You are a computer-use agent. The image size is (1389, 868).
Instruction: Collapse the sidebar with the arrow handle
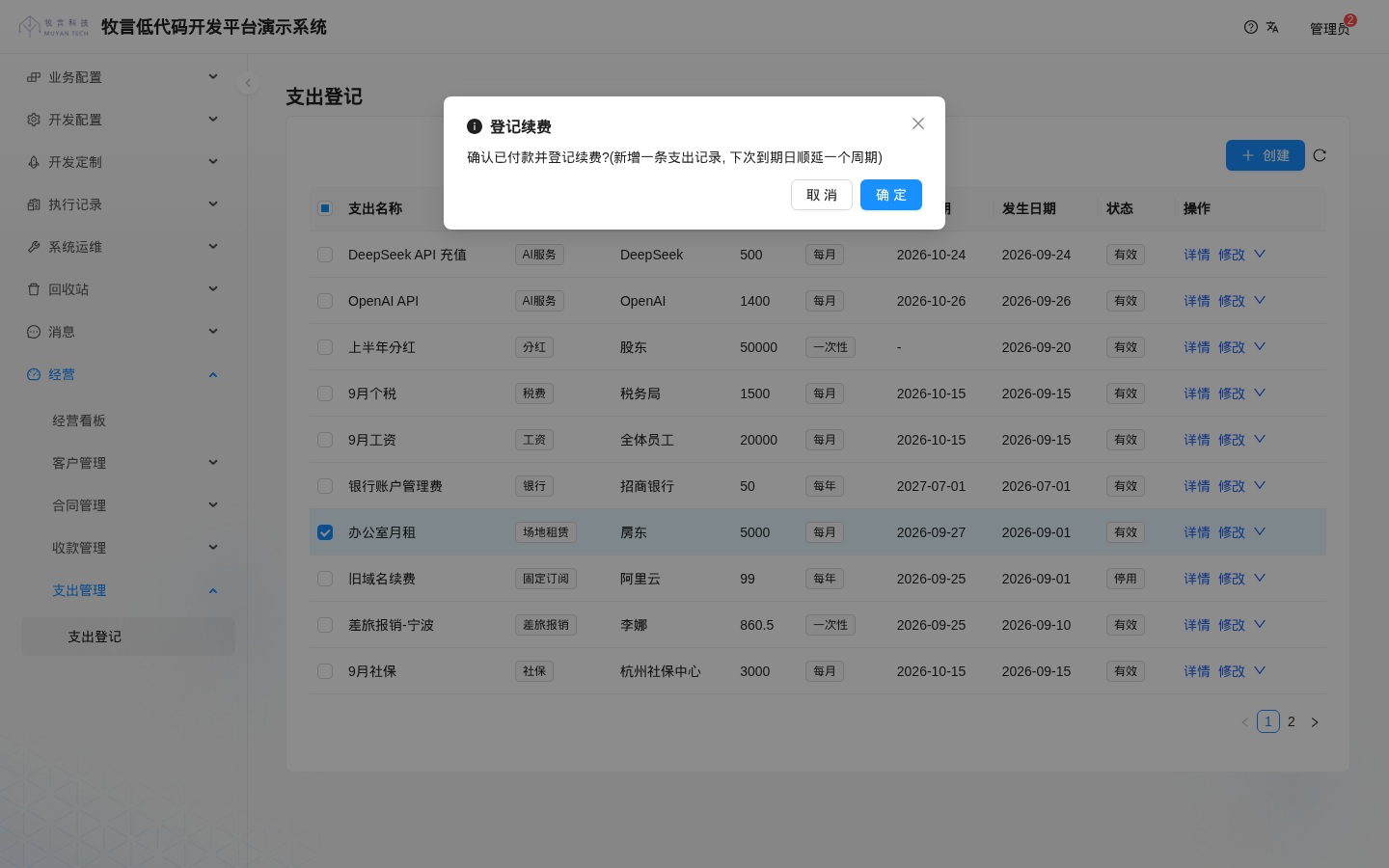point(248,83)
